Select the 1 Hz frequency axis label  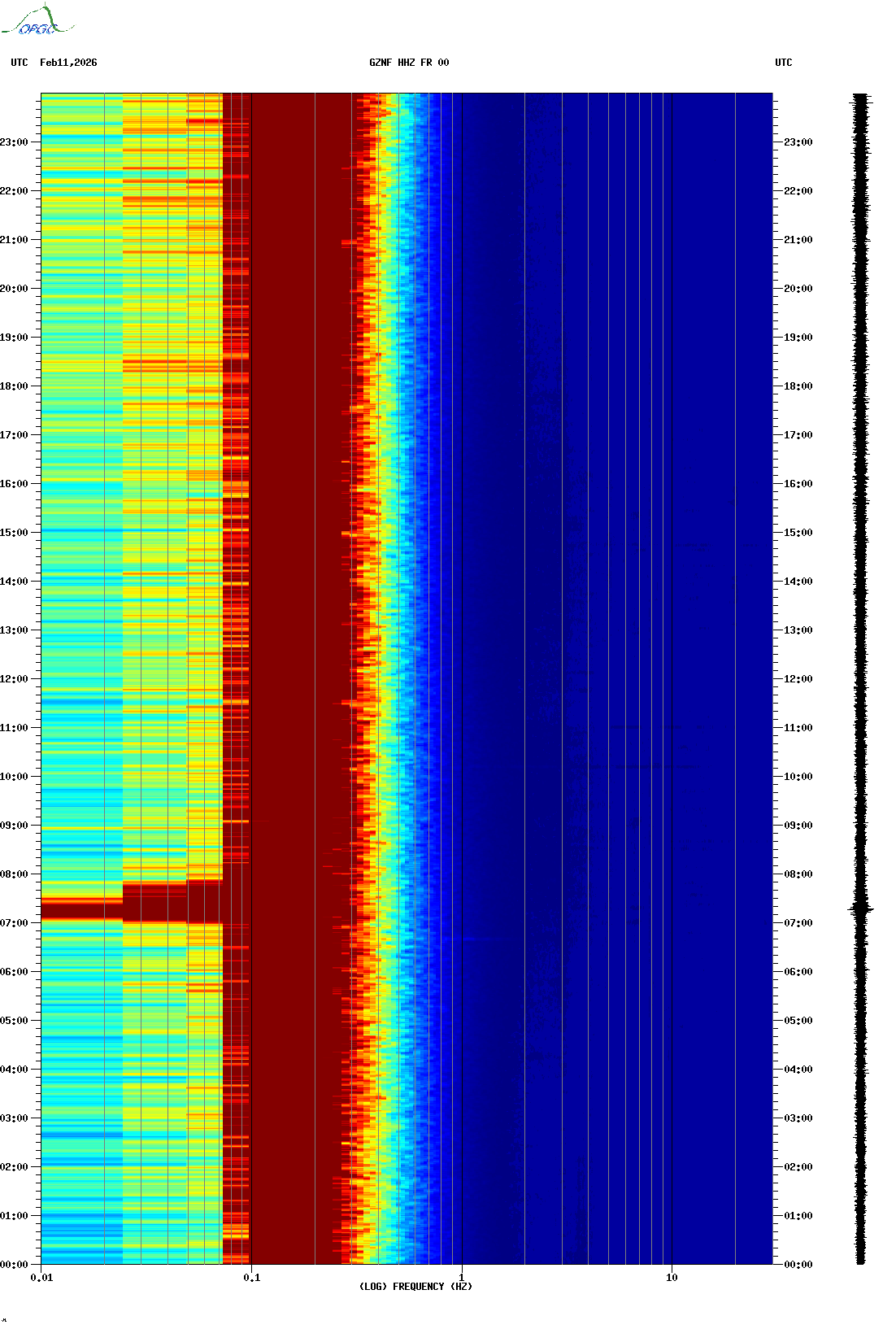[462, 1278]
